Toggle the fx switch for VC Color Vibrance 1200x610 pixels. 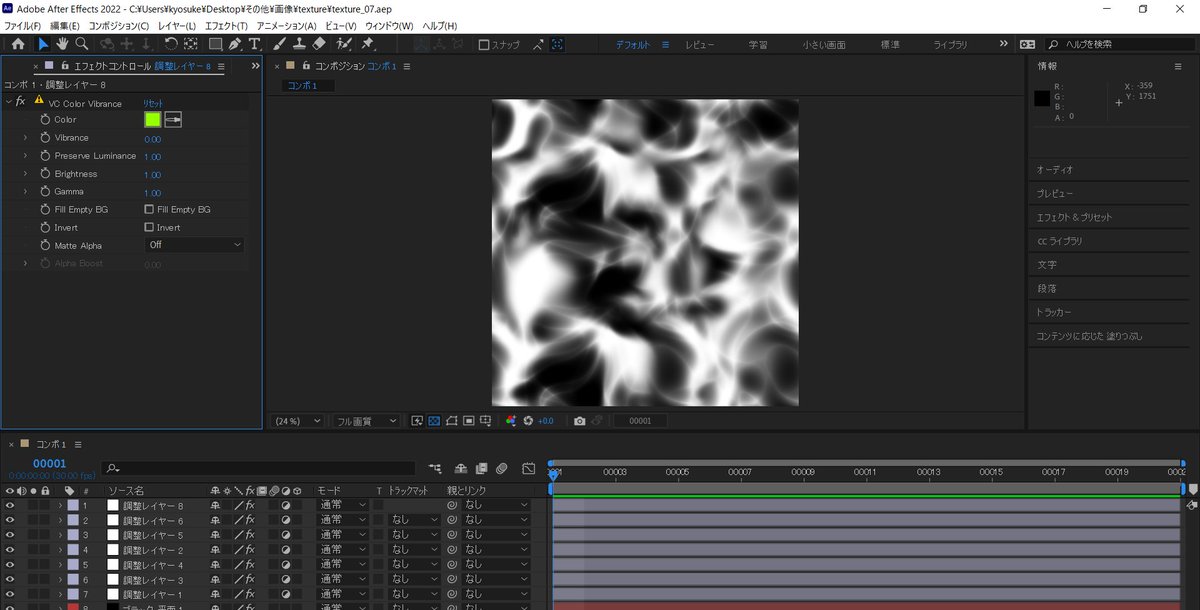click(20, 102)
